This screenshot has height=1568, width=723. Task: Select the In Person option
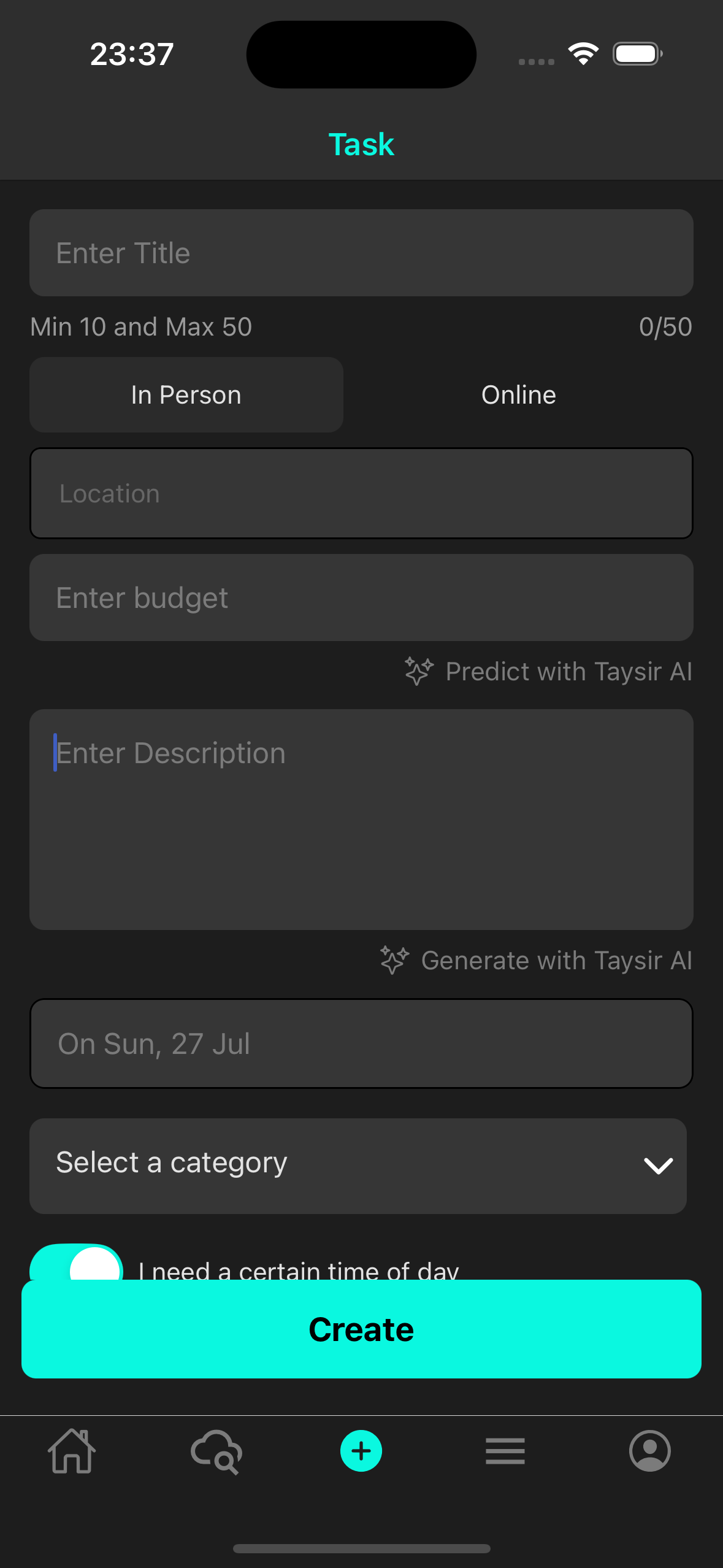[186, 395]
